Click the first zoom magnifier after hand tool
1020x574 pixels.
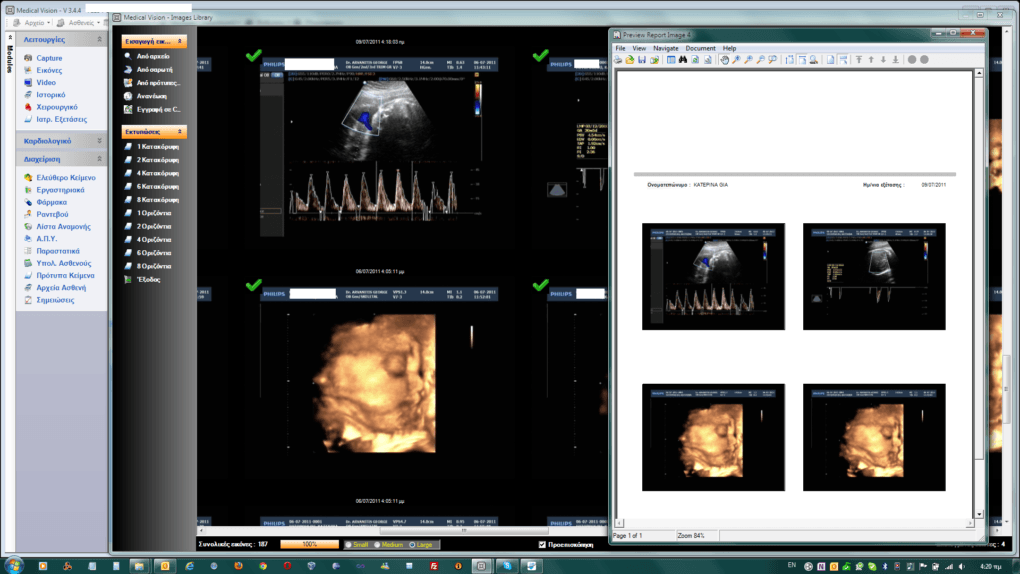pyautogui.click(x=736, y=60)
